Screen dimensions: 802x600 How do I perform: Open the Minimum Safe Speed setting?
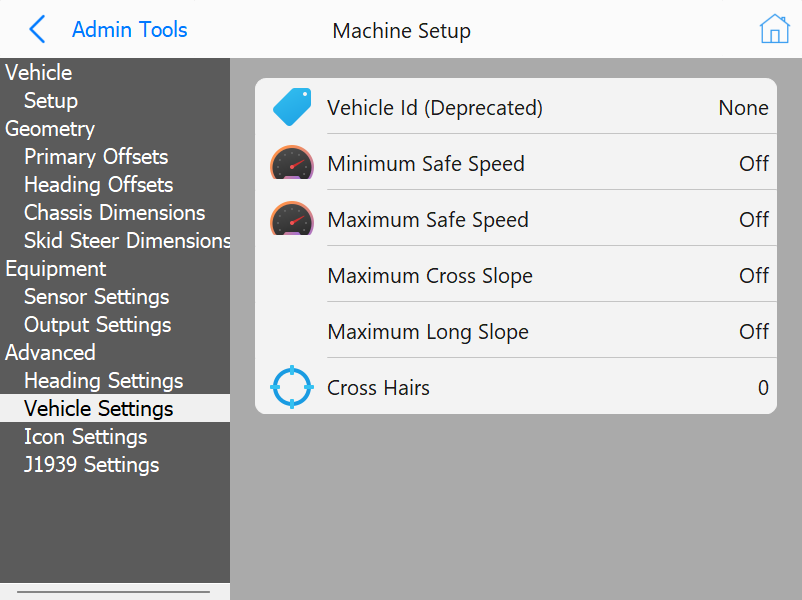tap(516, 163)
